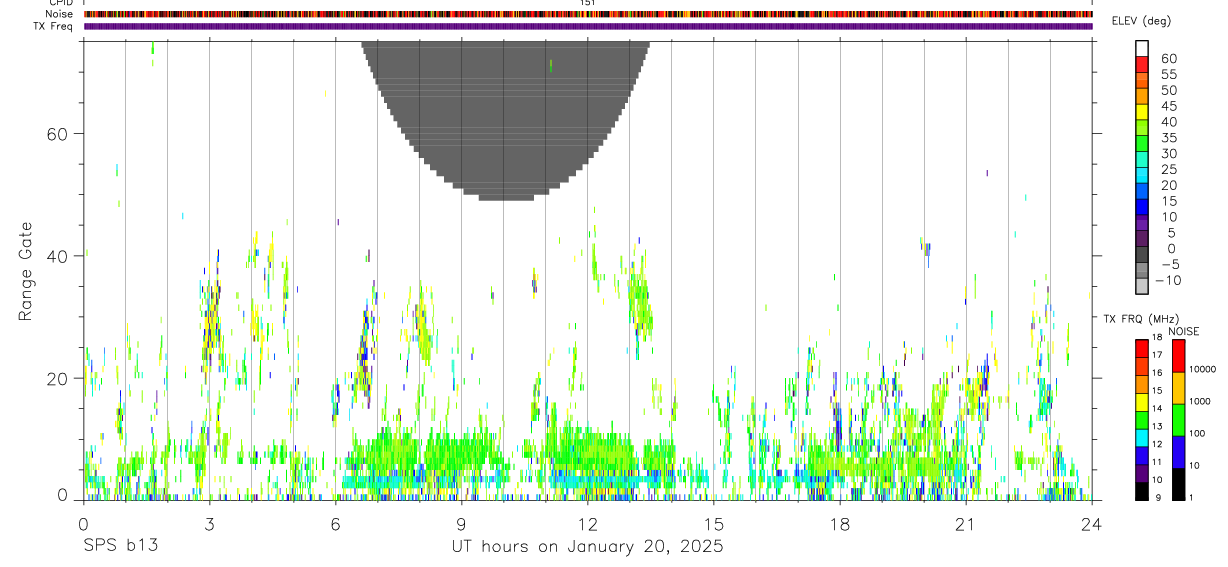This screenshot has height=567, width=1228.
Task: Click the purple TX Freq strip bar
Action: tap(587, 26)
